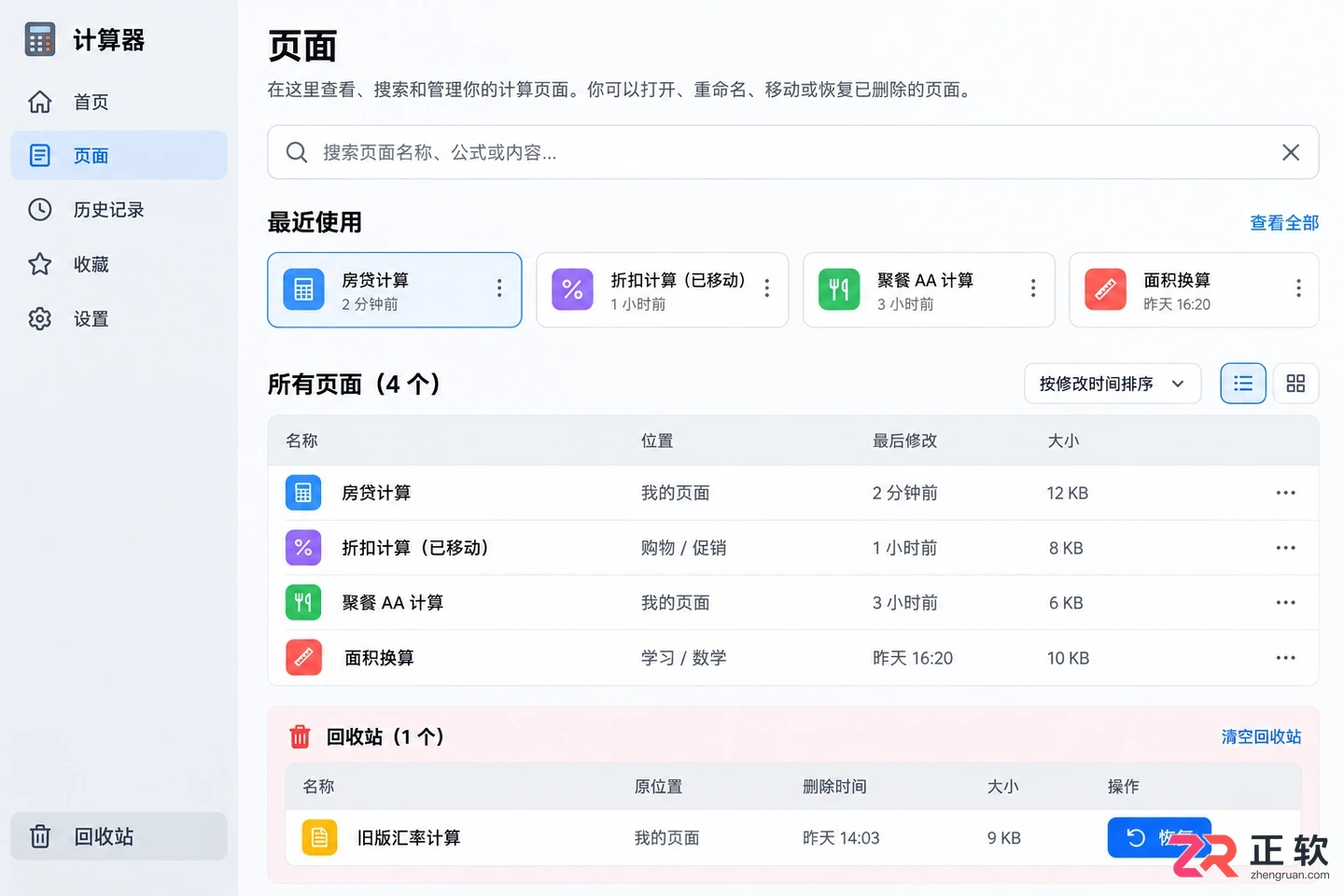The image size is (1344, 896).
Task: Click the calculator app logo icon
Action: tap(40, 40)
